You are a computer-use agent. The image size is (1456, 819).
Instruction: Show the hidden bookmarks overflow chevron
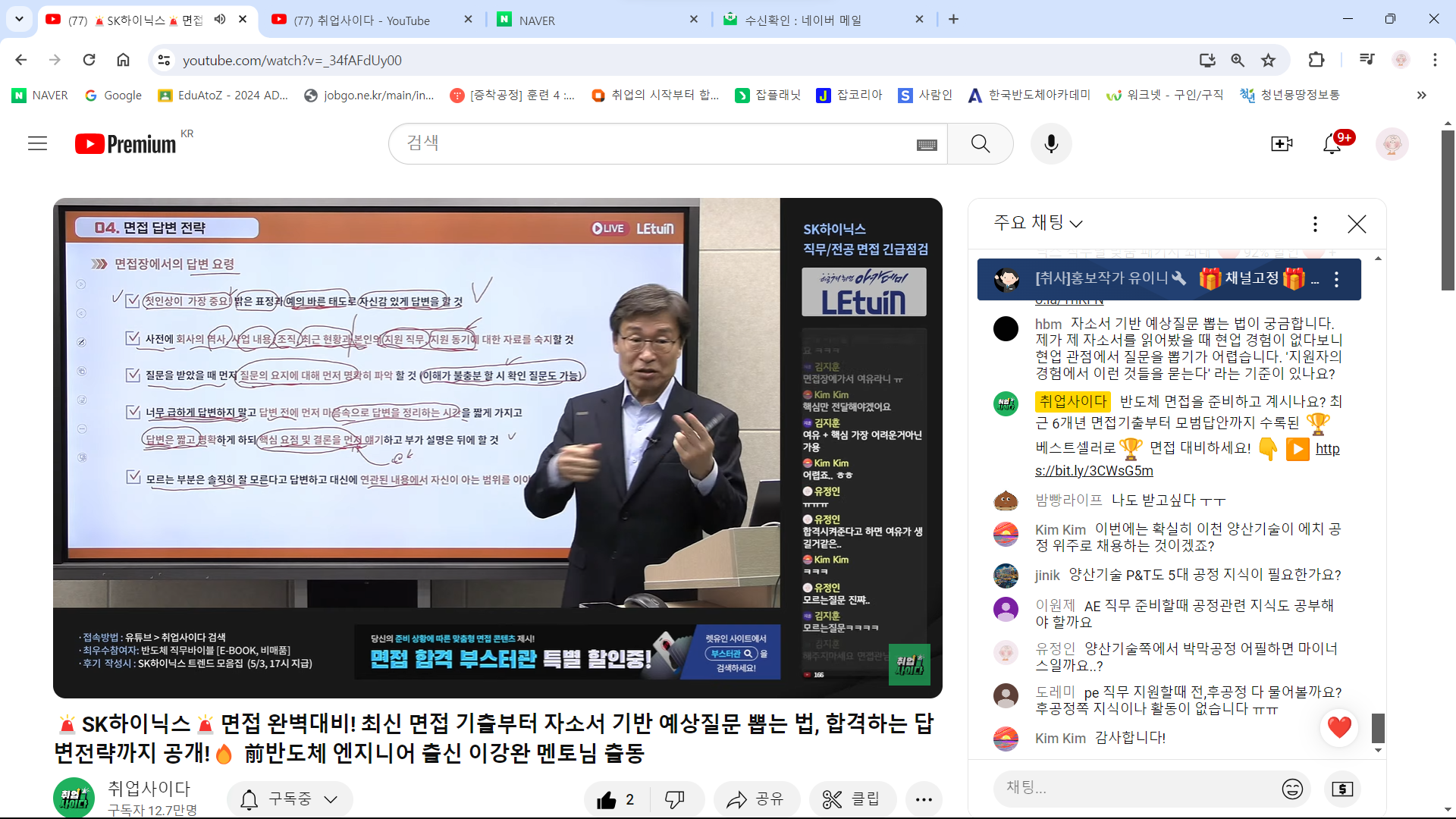point(1421,95)
